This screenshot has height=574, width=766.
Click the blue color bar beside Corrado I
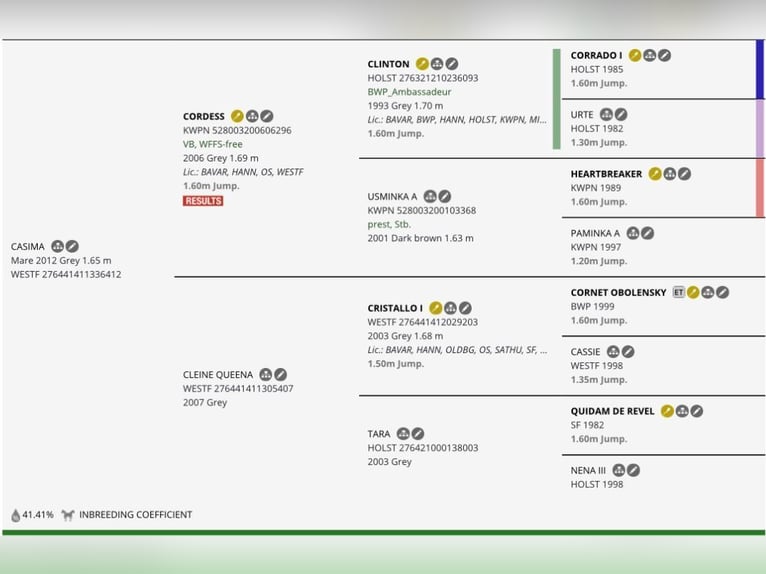[760, 70]
